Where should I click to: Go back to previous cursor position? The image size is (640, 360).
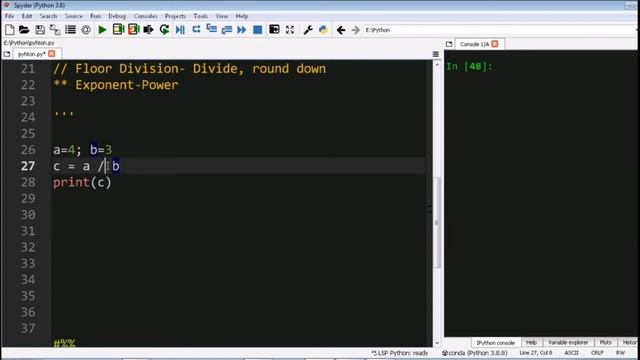point(341,30)
